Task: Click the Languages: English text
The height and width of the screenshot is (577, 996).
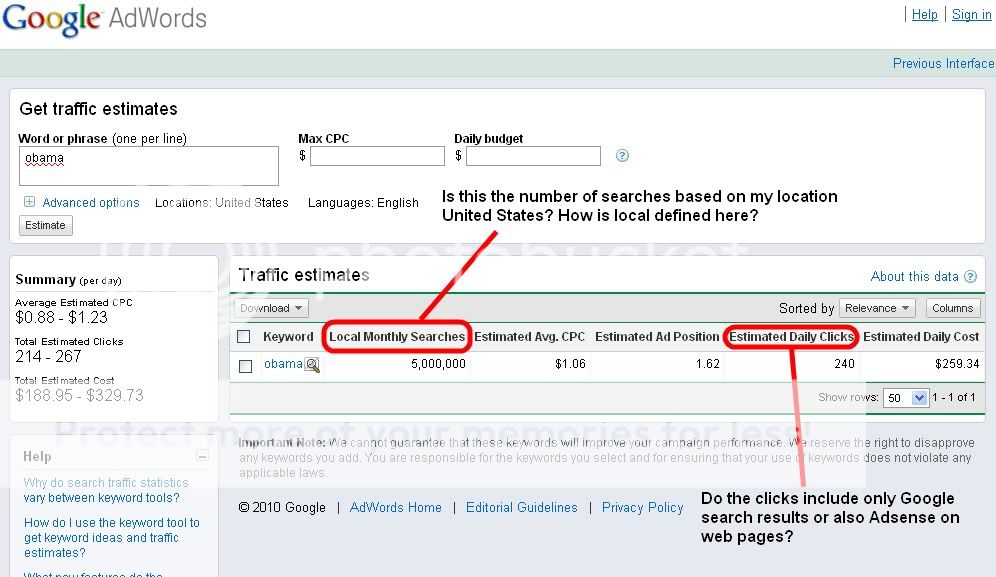Action: coord(363,203)
